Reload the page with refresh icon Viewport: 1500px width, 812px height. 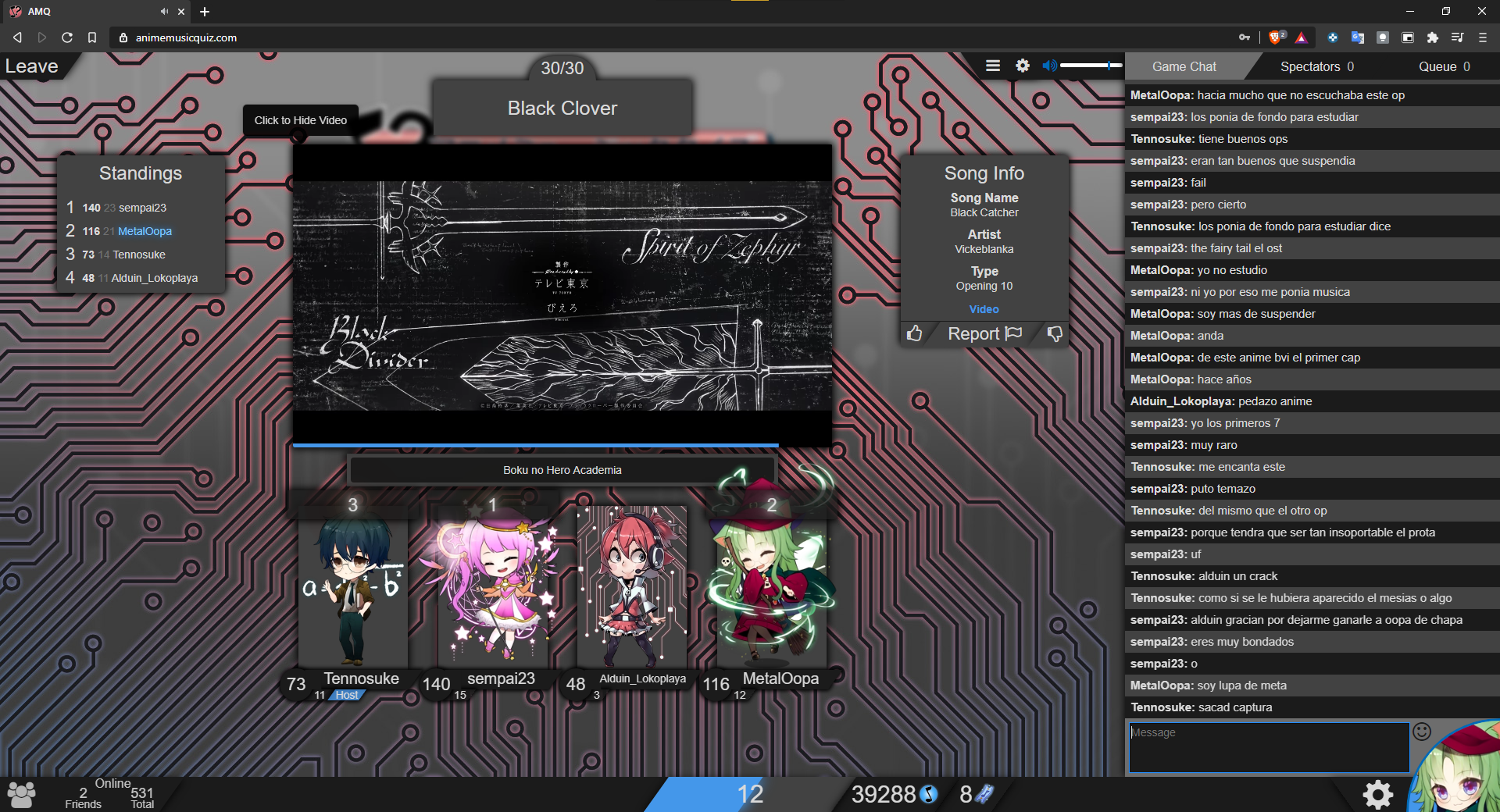67,37
